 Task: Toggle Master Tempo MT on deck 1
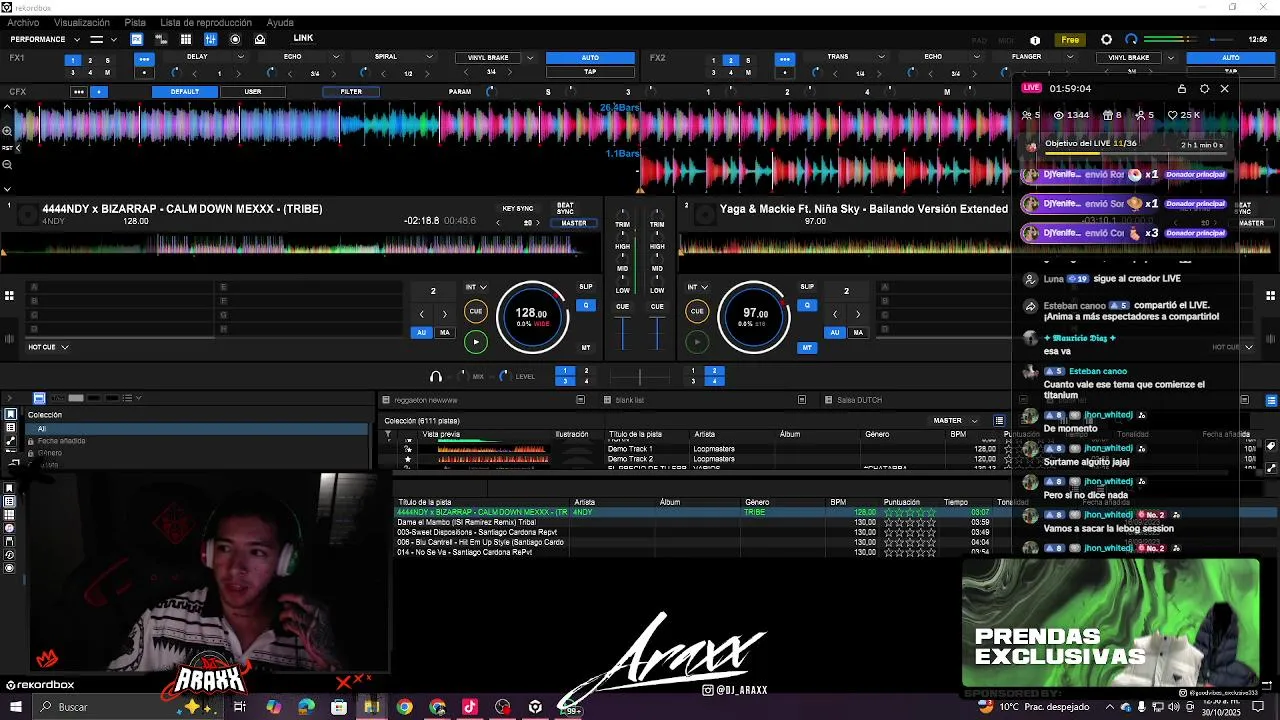tap(586, 348)
